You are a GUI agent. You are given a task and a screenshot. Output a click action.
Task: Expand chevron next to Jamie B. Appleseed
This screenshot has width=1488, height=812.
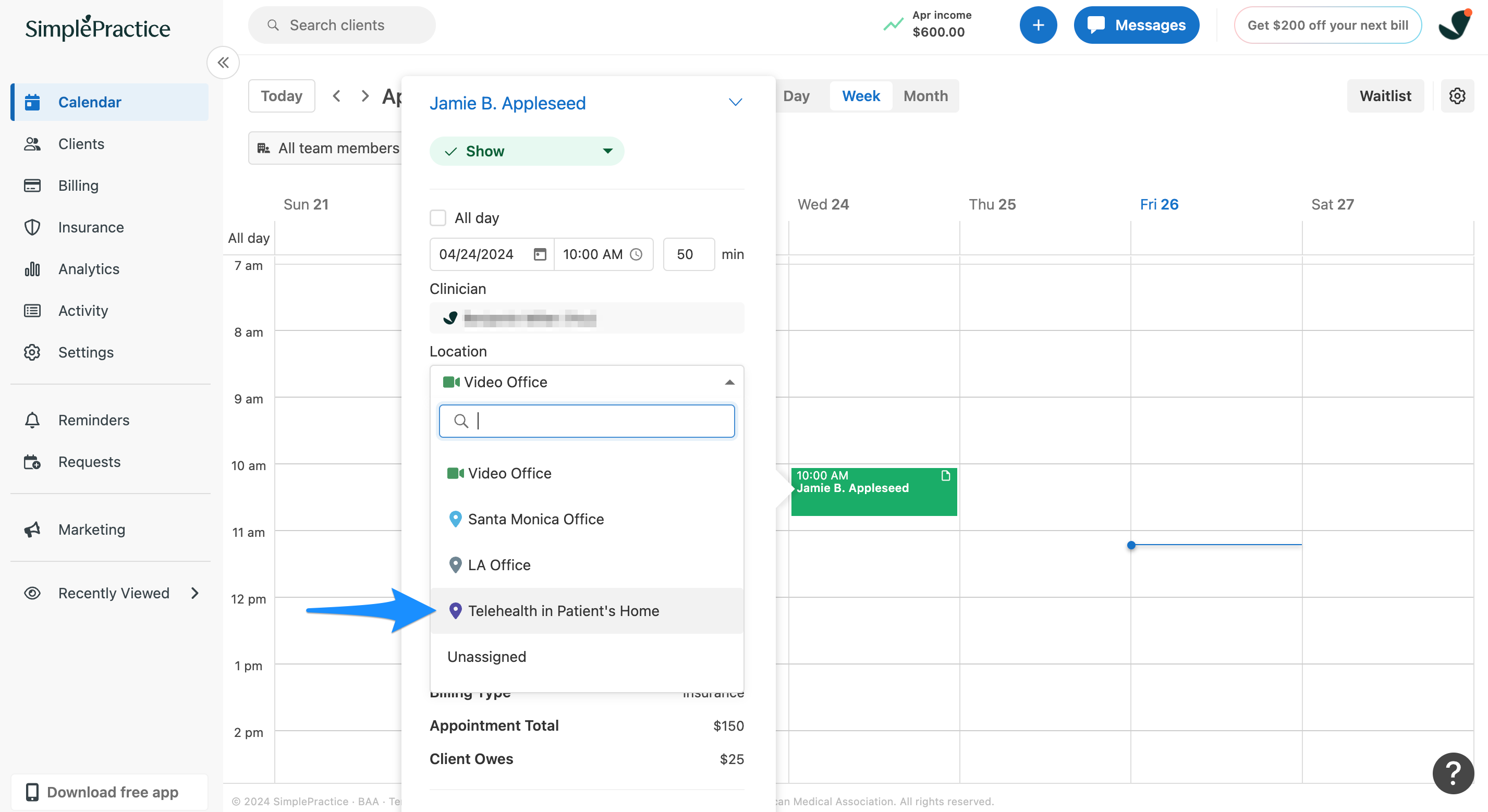click(x=735, y=103)
